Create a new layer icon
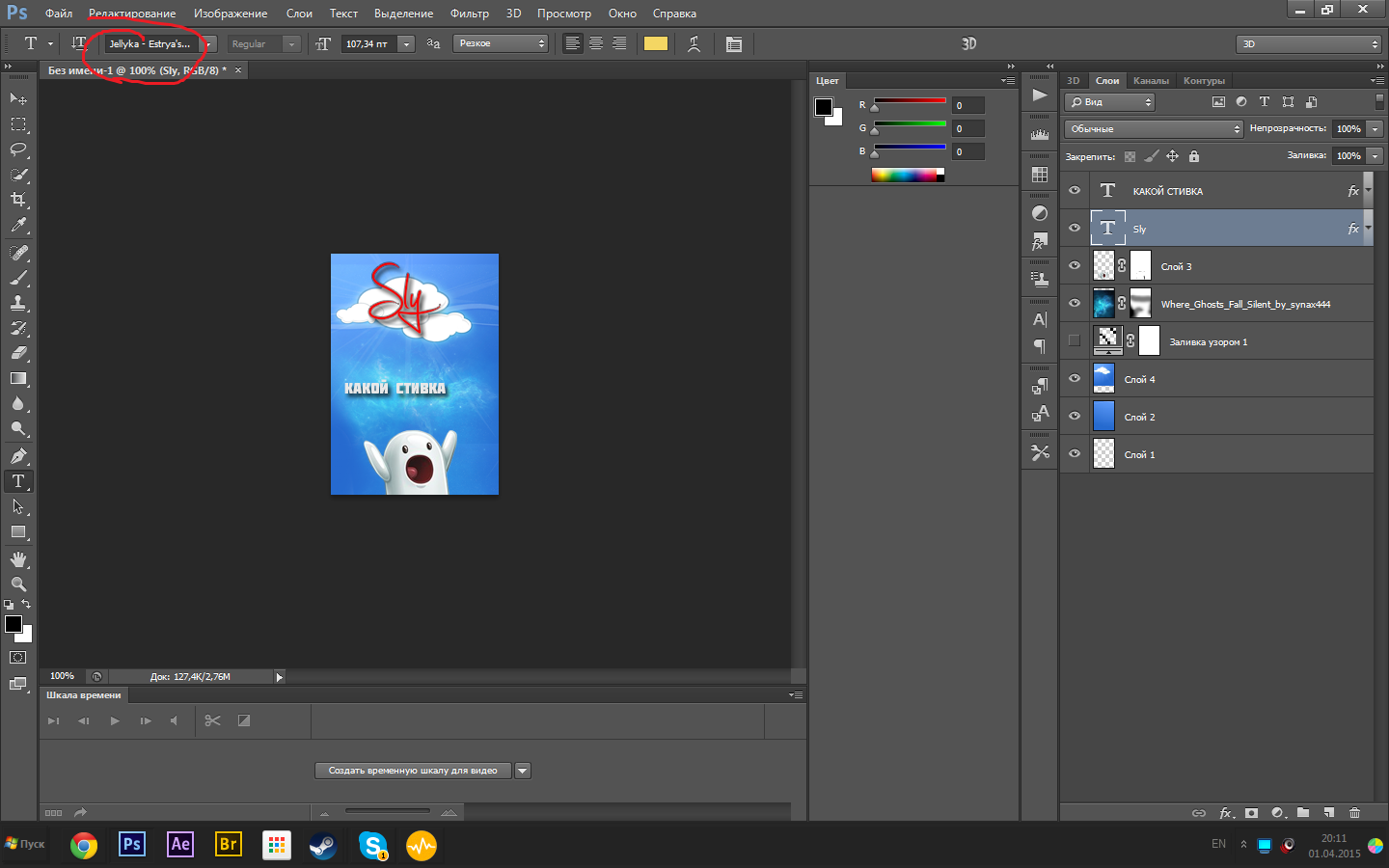 click(x=1329, y=813)
